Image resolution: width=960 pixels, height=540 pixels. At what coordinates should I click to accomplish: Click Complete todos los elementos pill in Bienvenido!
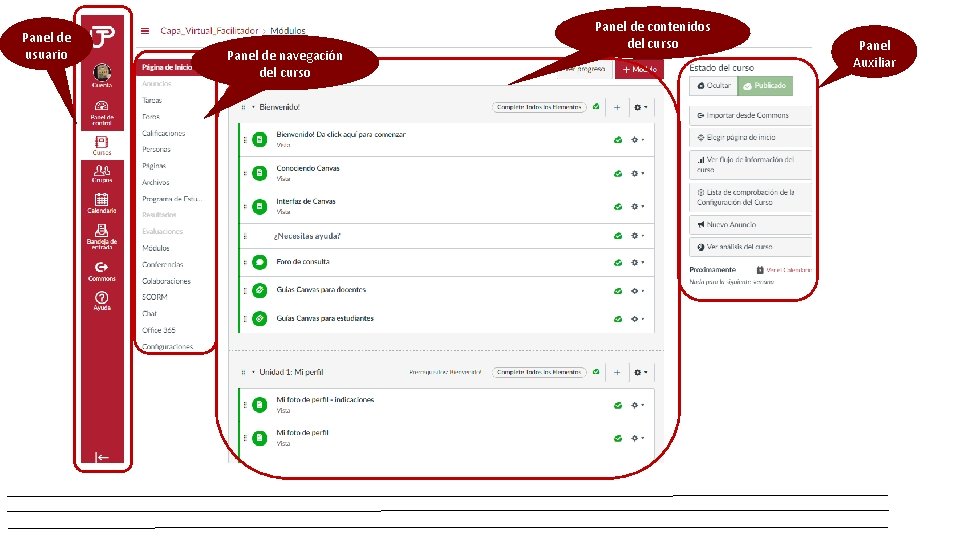click(x=539, y=107)
